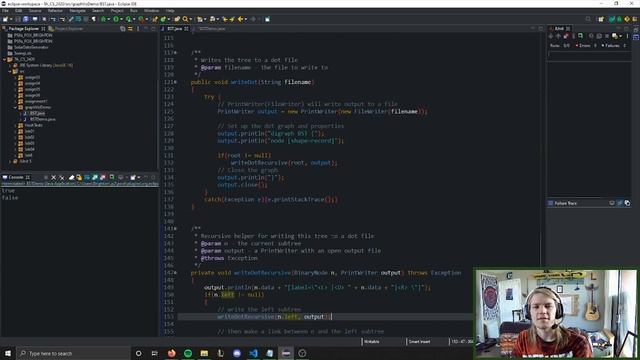640x360 pixels.
Task: Open the Window menu
Action: [x=151, y=11]
